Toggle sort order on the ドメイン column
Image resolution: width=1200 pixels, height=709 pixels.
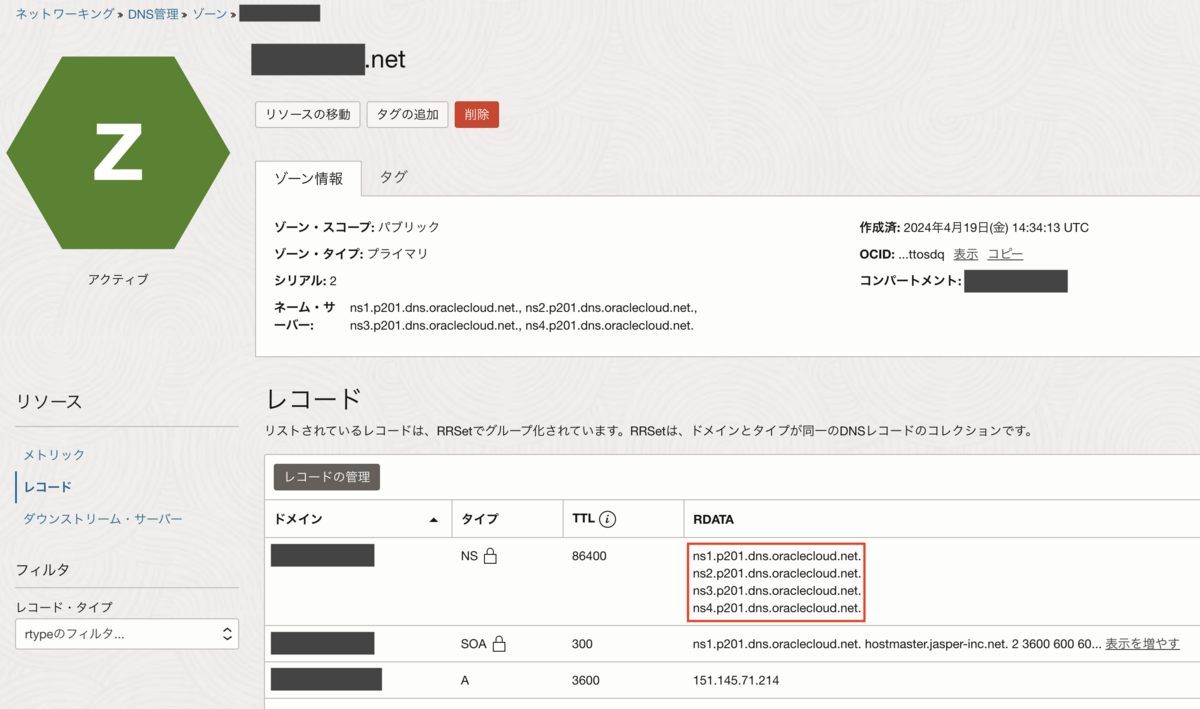(433, 518)
